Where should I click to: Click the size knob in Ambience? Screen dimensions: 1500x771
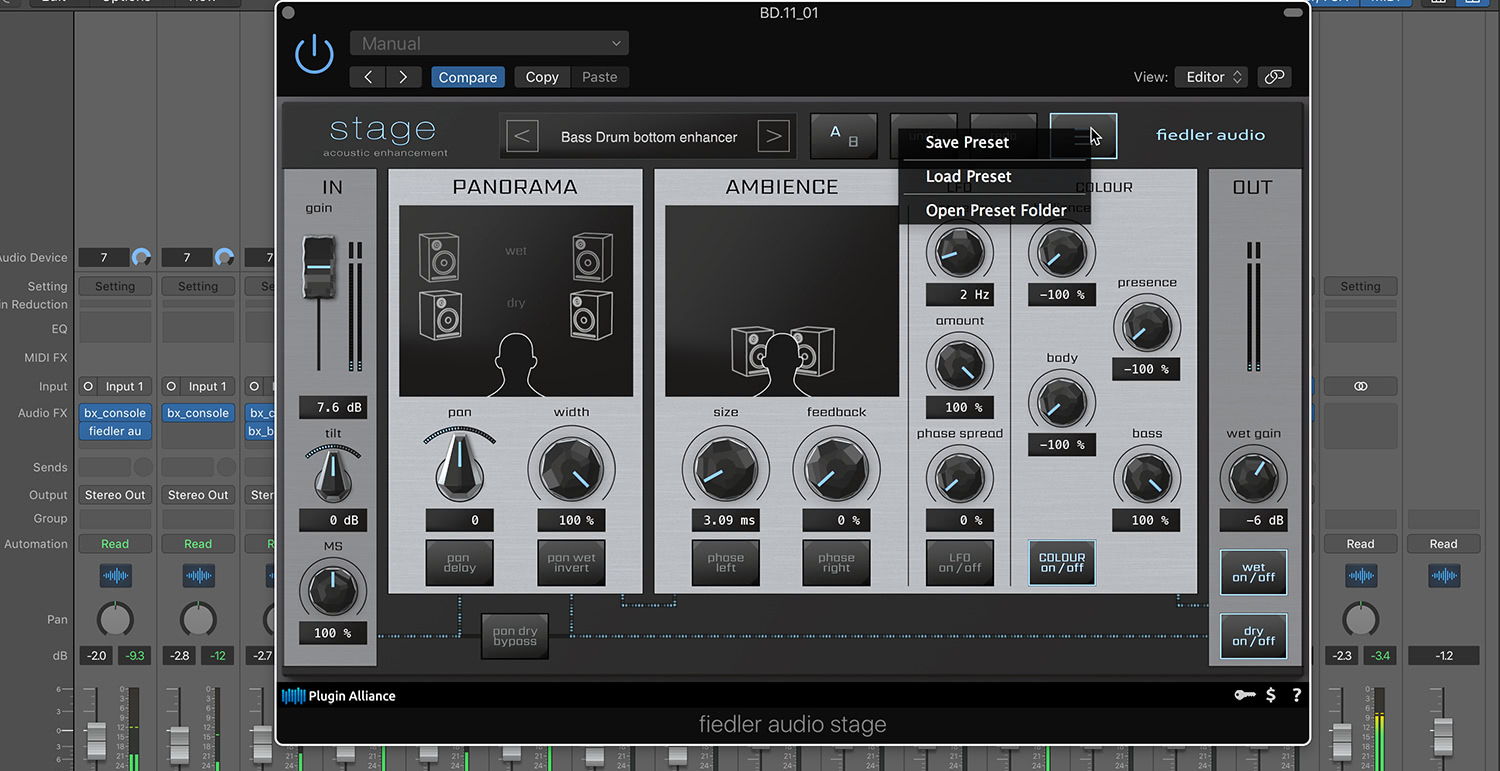pos(726,469)
